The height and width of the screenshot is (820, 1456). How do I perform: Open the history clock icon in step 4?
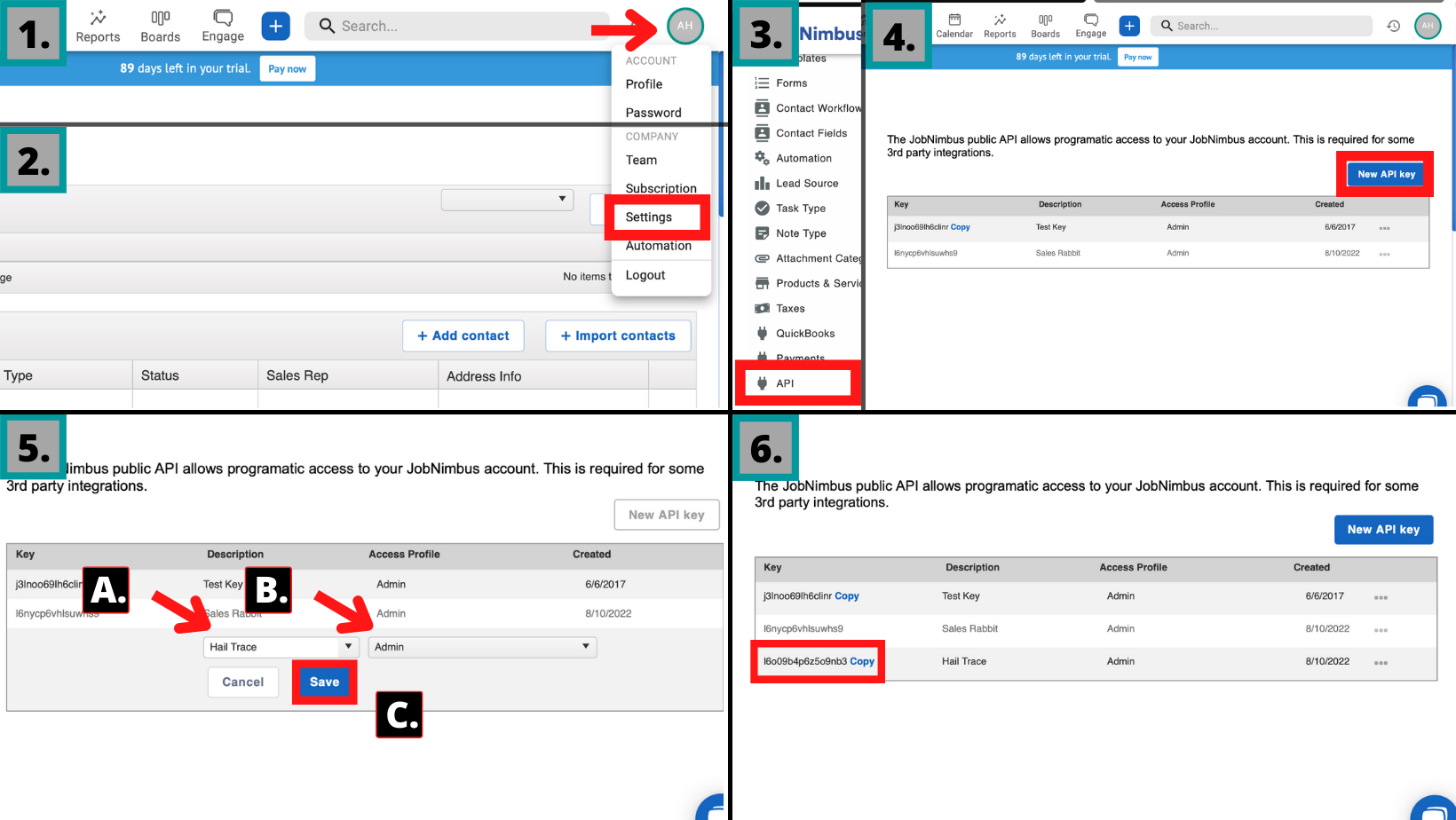(x=1394, y=26)
